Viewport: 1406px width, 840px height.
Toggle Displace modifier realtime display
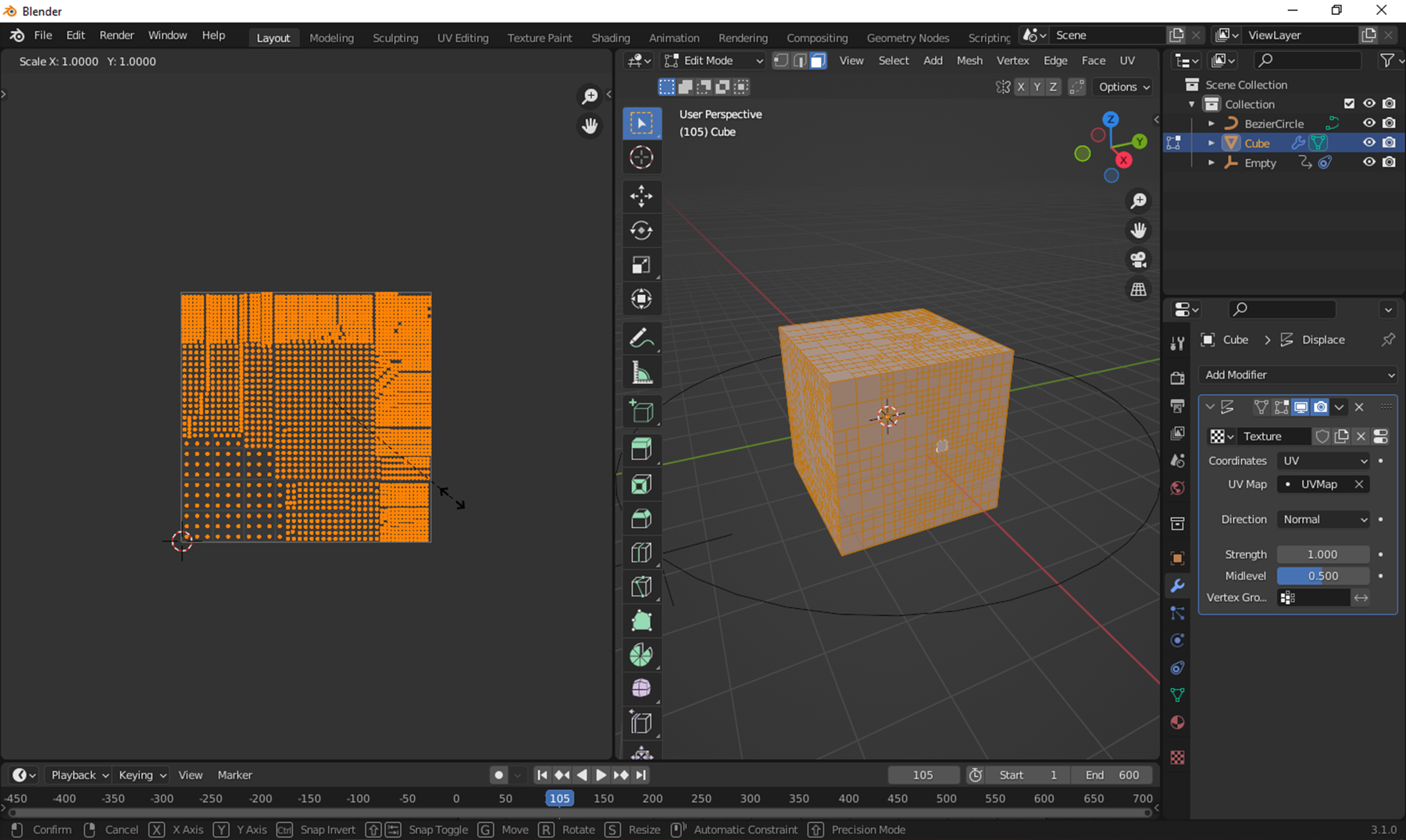[x=1301, y=407]
